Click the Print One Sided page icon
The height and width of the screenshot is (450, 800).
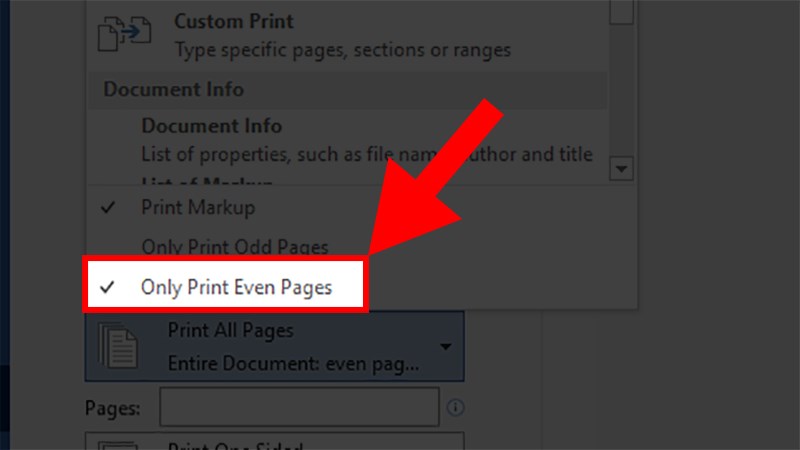tap(120, 442)
